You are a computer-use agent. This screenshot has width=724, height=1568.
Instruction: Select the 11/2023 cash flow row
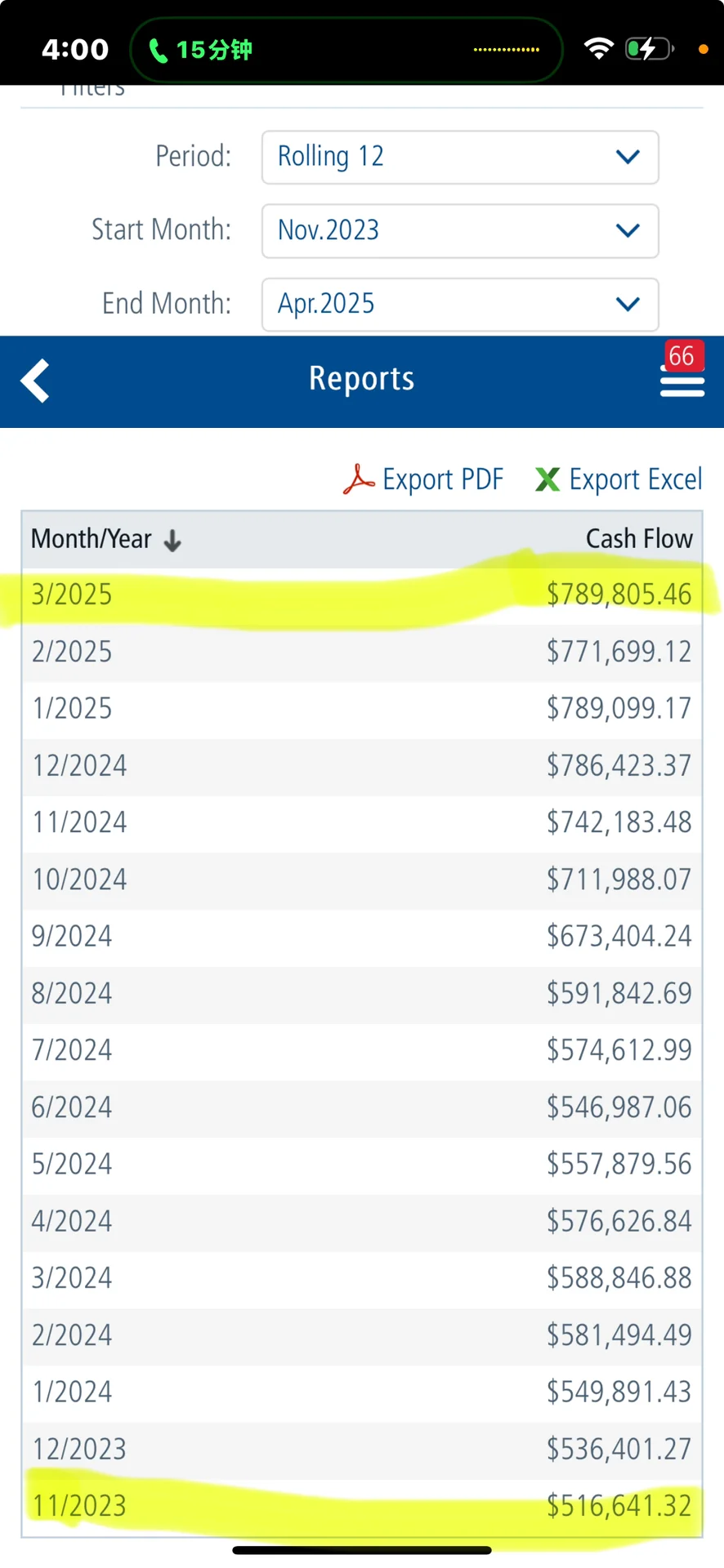pyautogui.click(x=361, y=1506)
